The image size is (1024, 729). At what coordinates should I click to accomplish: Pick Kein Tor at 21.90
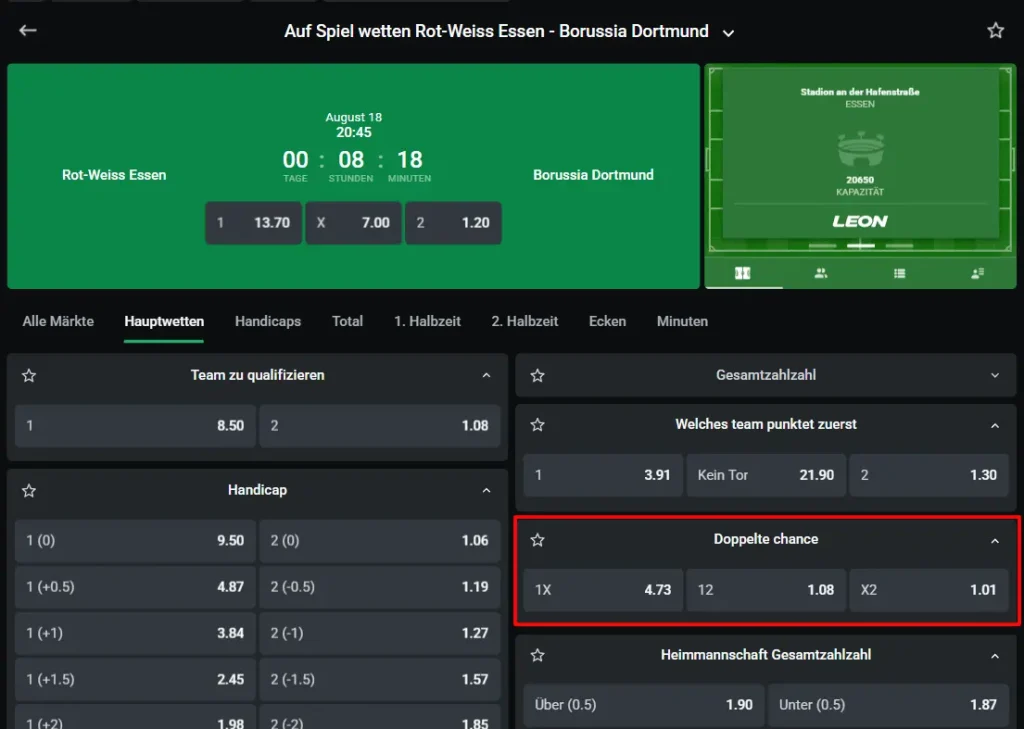[765, 475]
